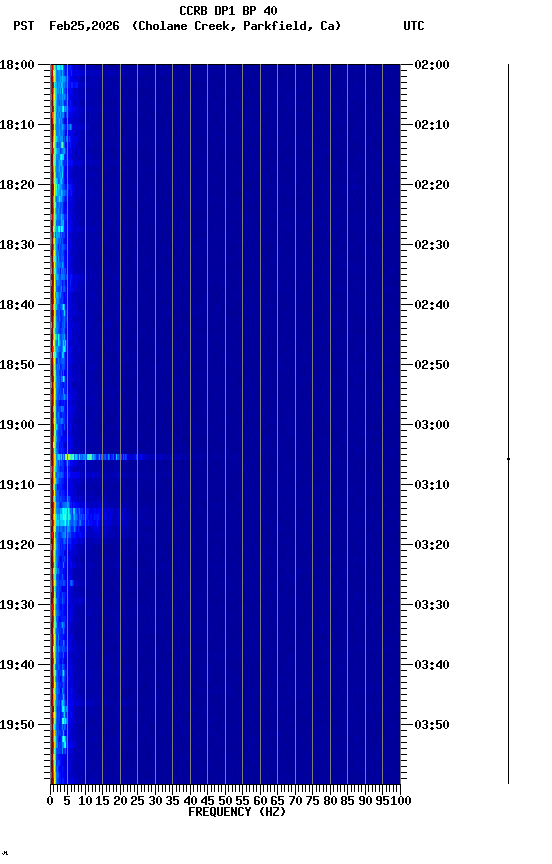Click the 100 Hz frequency axis label
Image resolution: width=552 pixels, height=864 pixels.
point(402,801)
